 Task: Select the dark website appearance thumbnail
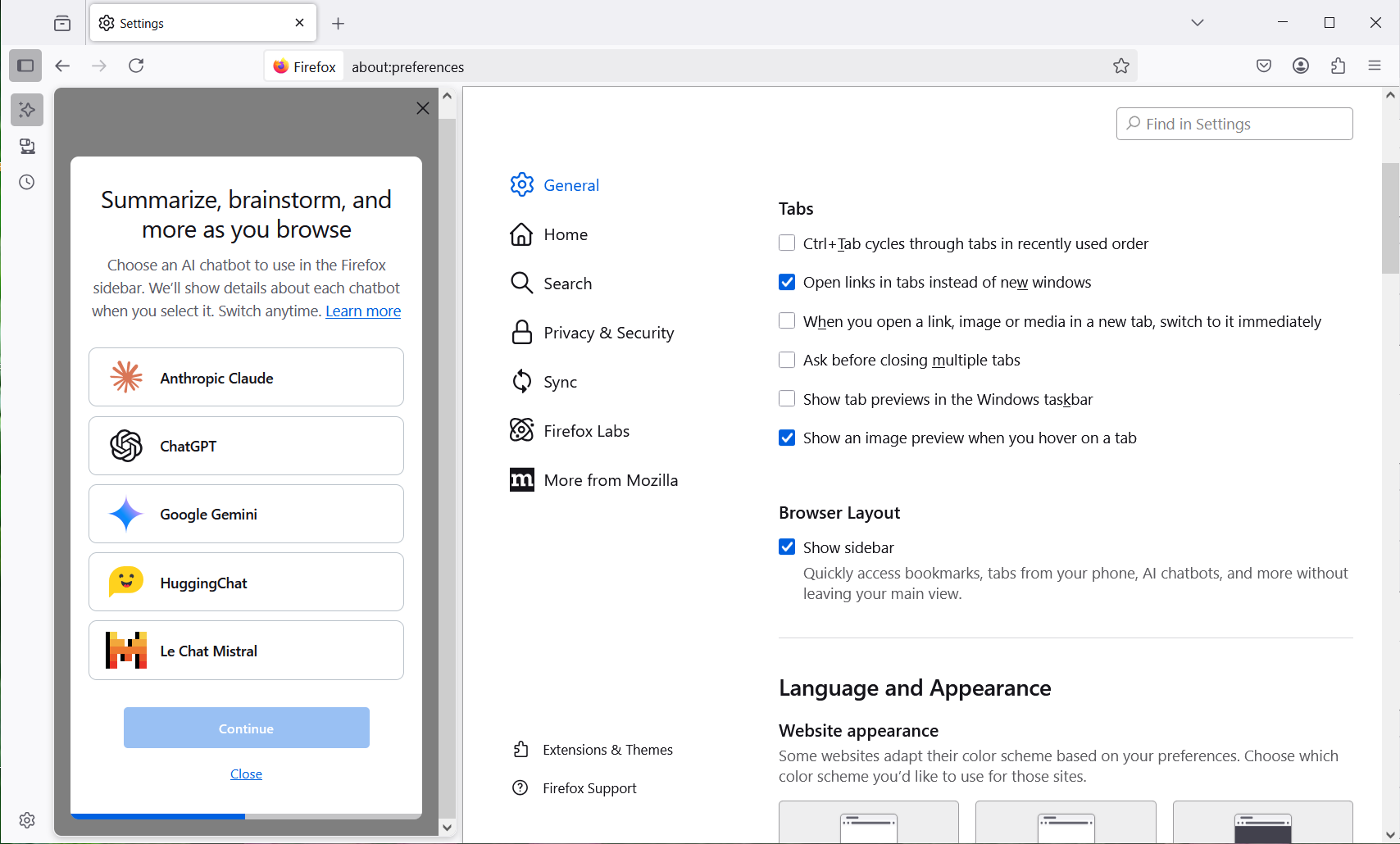click(x=1263, y=822)
